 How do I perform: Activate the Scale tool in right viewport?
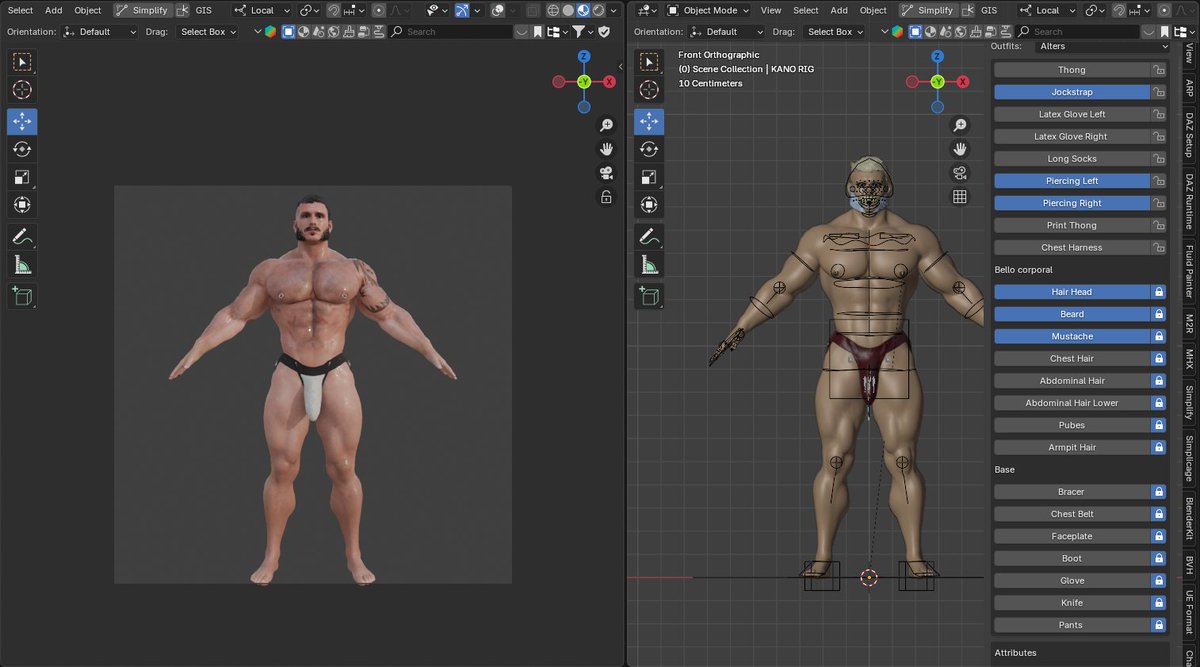click(x=649, y=177)
